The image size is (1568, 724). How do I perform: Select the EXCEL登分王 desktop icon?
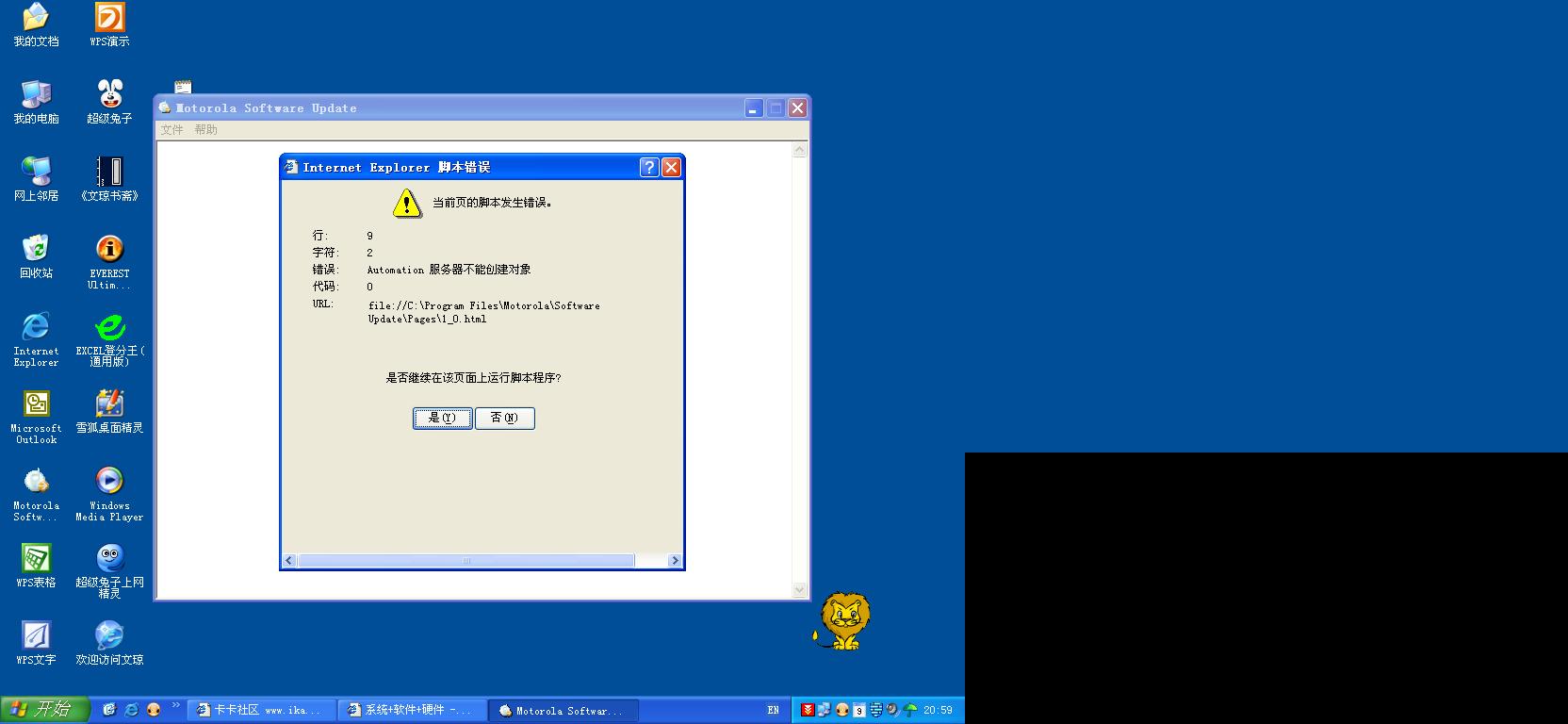point(109,340)
